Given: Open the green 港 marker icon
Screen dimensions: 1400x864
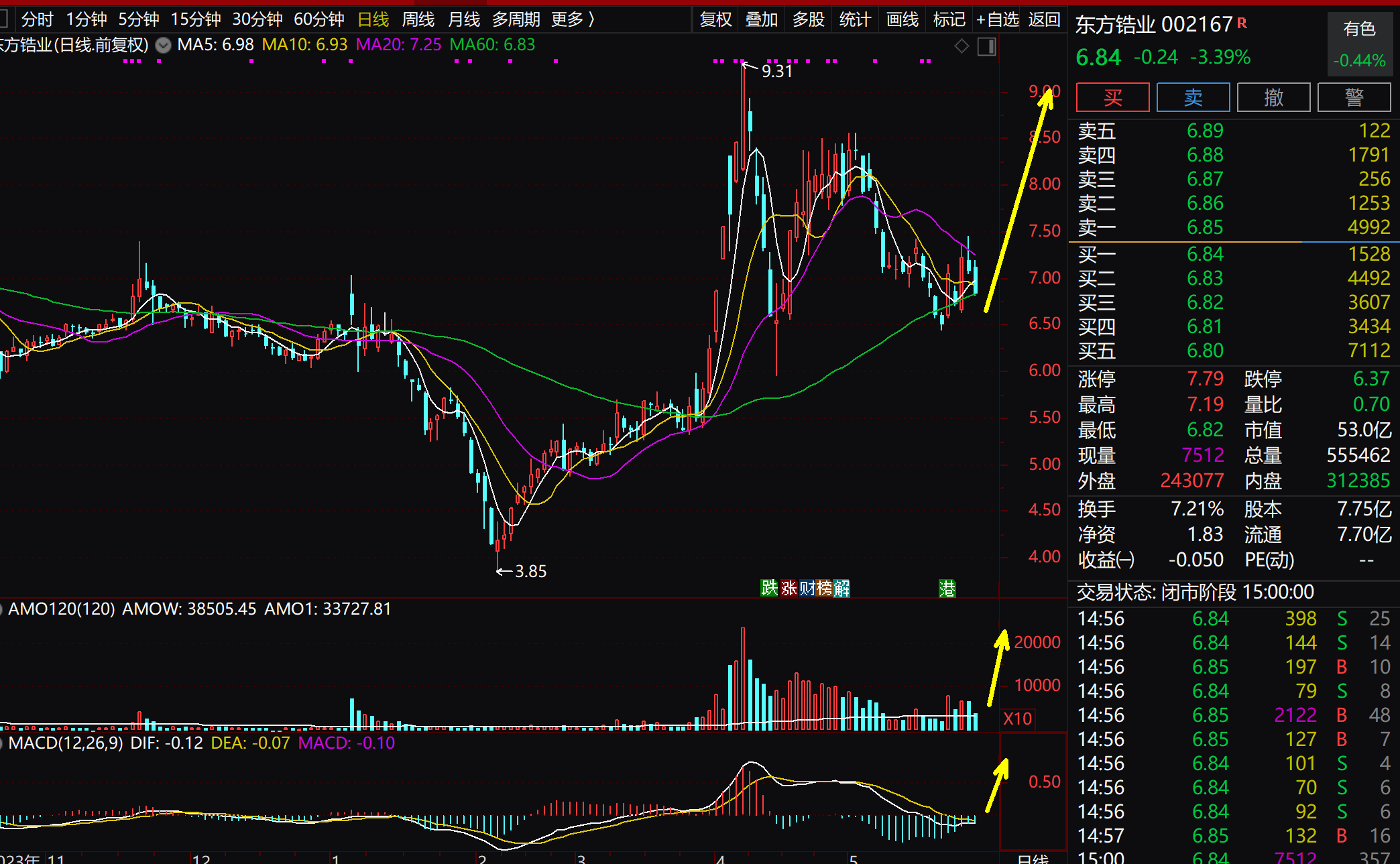Looking at the screenshot, I should (x=947, y=589).
